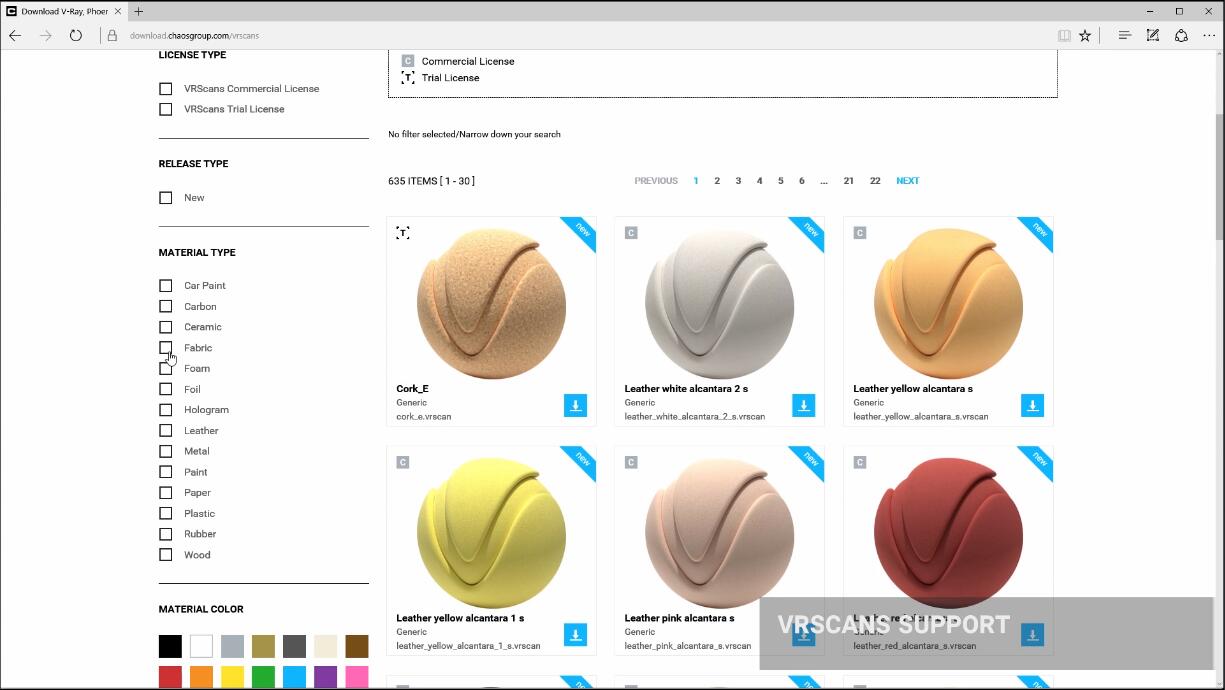The image size is (1225, 690).
Task: Go to the NEXT results page
Action: (x=907, y=181)
